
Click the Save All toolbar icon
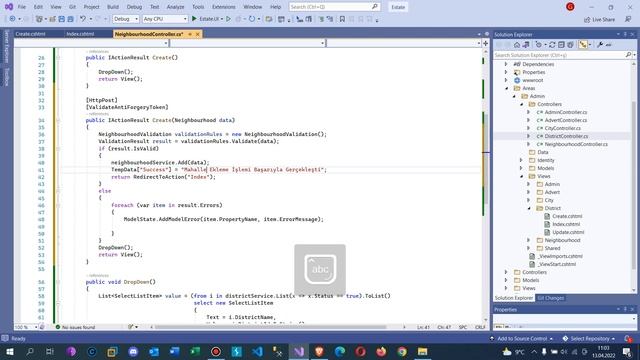coord(70,19)
